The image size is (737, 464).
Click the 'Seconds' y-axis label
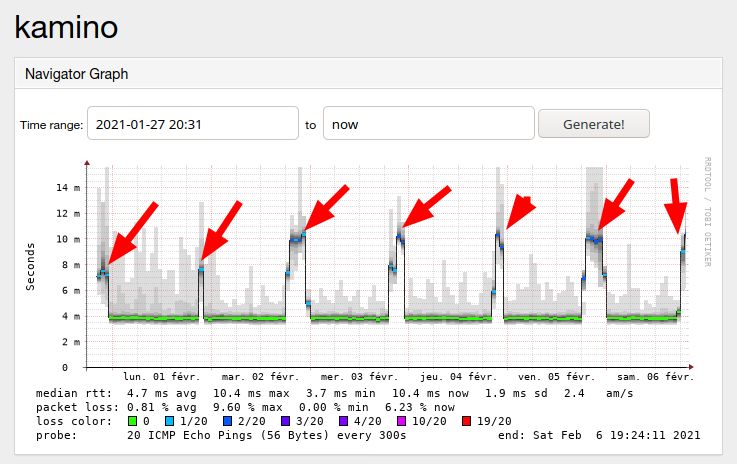pyautogui.click(x=31, y=266)
